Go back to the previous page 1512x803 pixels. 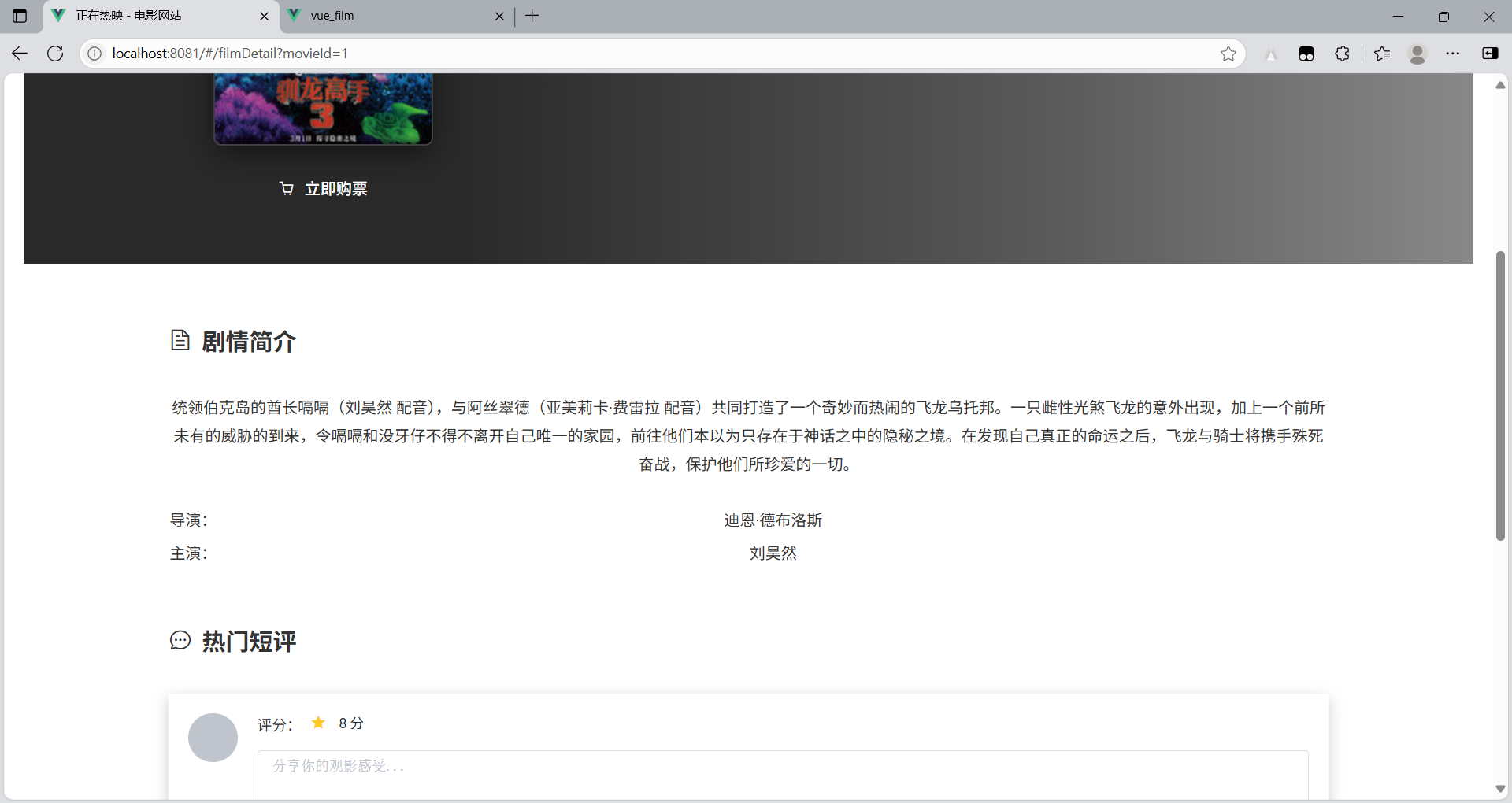19,53
